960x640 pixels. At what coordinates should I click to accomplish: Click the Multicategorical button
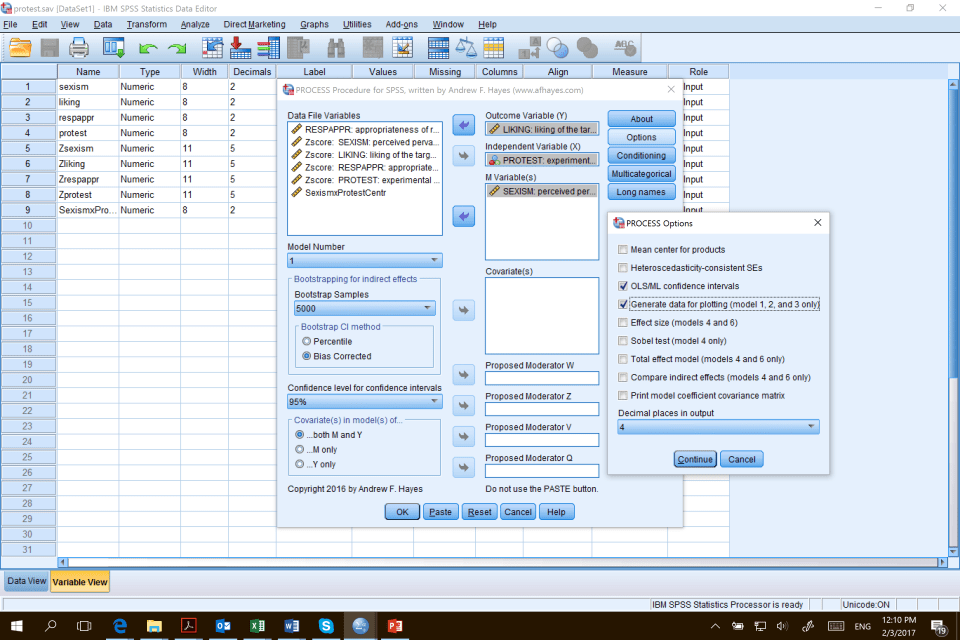(x=641, y=173)
